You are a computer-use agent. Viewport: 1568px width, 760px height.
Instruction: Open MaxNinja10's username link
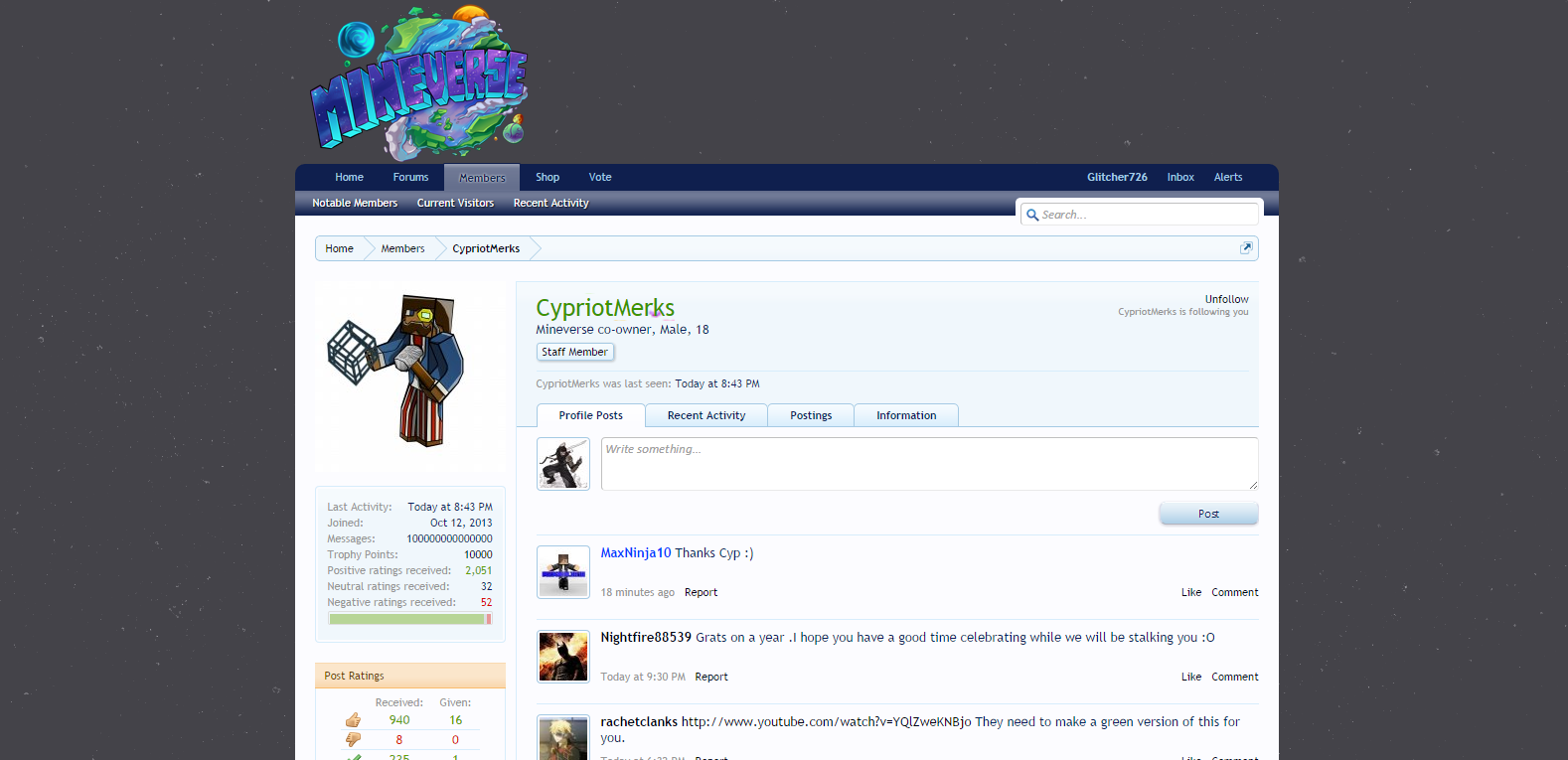636,553
